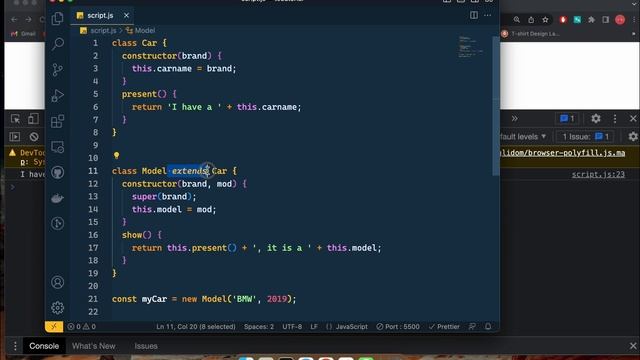Viewport: 640px width, 360px height.
Task: Open the Source Control view
Action: click(x=58, y=70)
